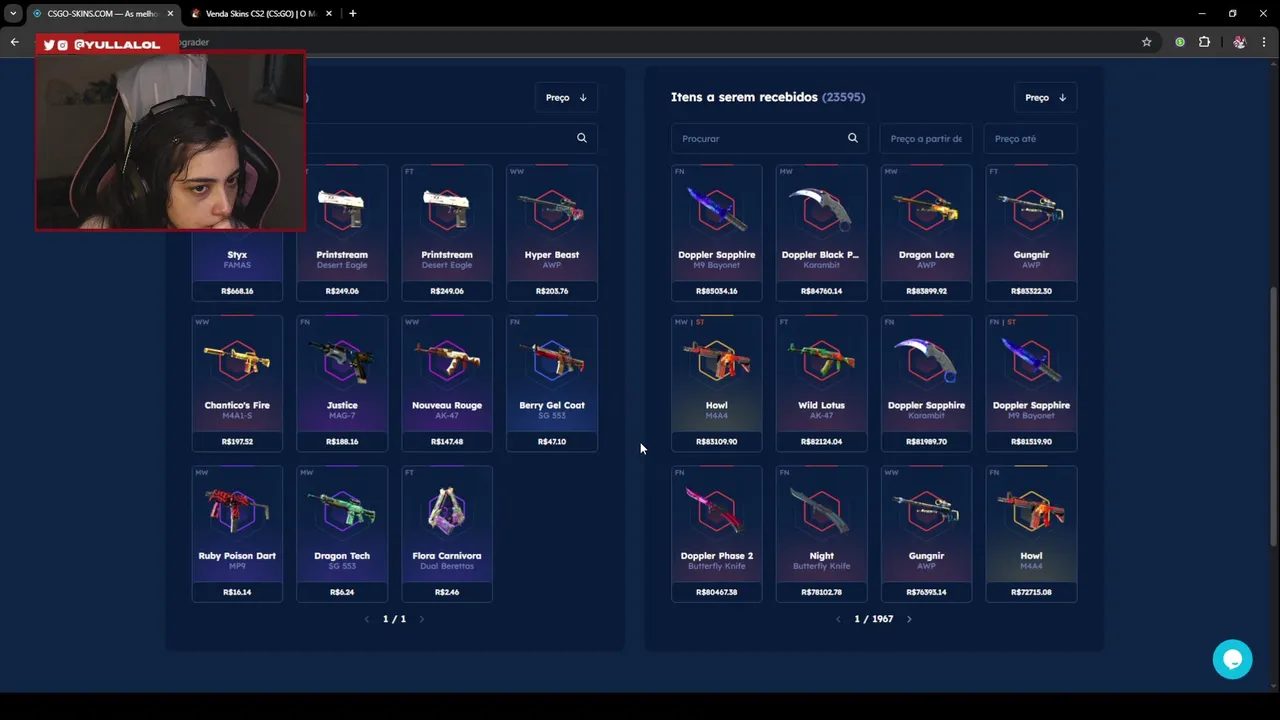1280x720 pixels.
Task: Bookmark this page with the star icon
Action: click(1147, 42)
